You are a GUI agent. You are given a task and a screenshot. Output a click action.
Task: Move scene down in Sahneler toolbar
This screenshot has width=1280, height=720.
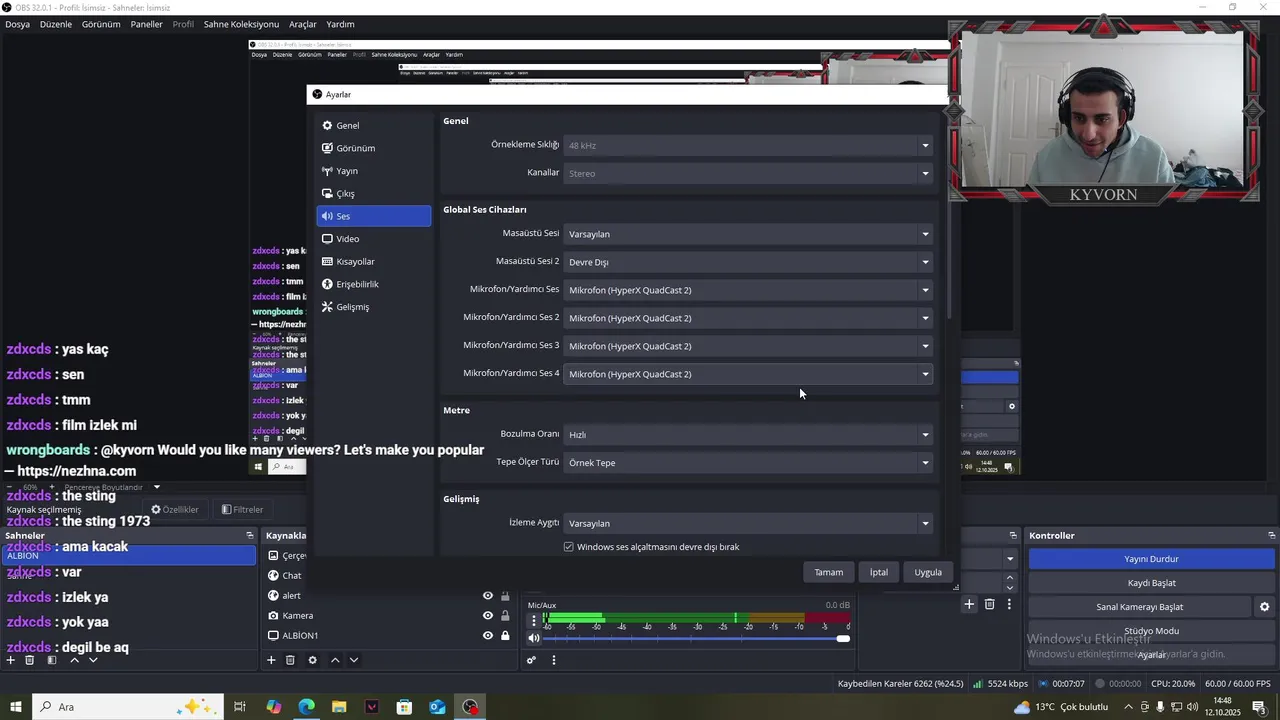tap(93, 660)
